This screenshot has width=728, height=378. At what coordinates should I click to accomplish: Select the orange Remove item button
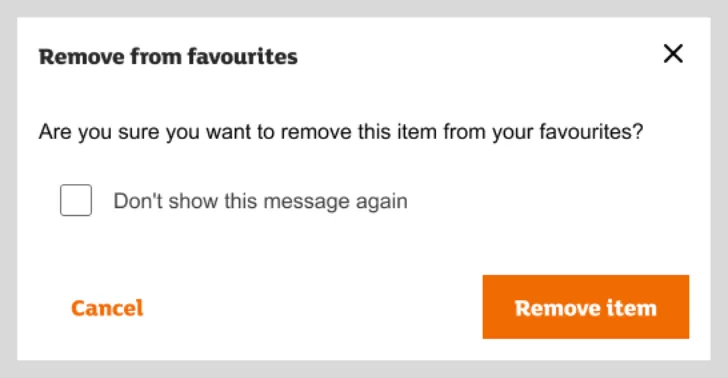point(585,306)
